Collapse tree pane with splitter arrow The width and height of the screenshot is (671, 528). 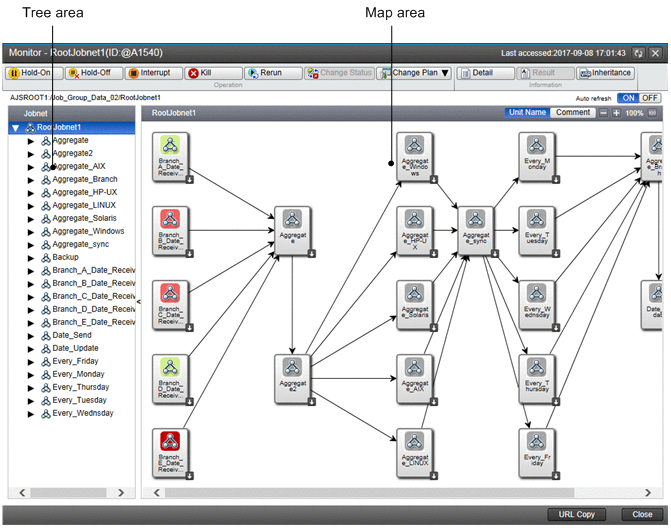click(x=139, y=302)
